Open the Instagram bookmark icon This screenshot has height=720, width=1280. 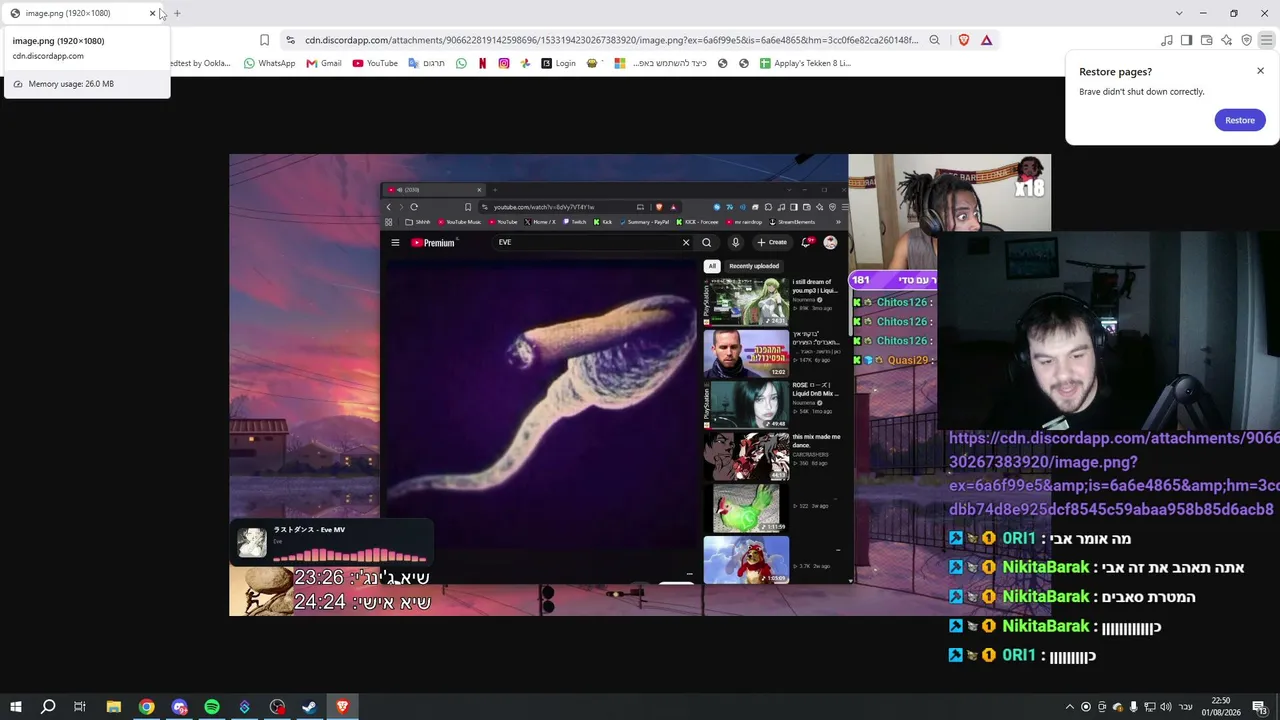pyautogui.click(x=503, y=63)
